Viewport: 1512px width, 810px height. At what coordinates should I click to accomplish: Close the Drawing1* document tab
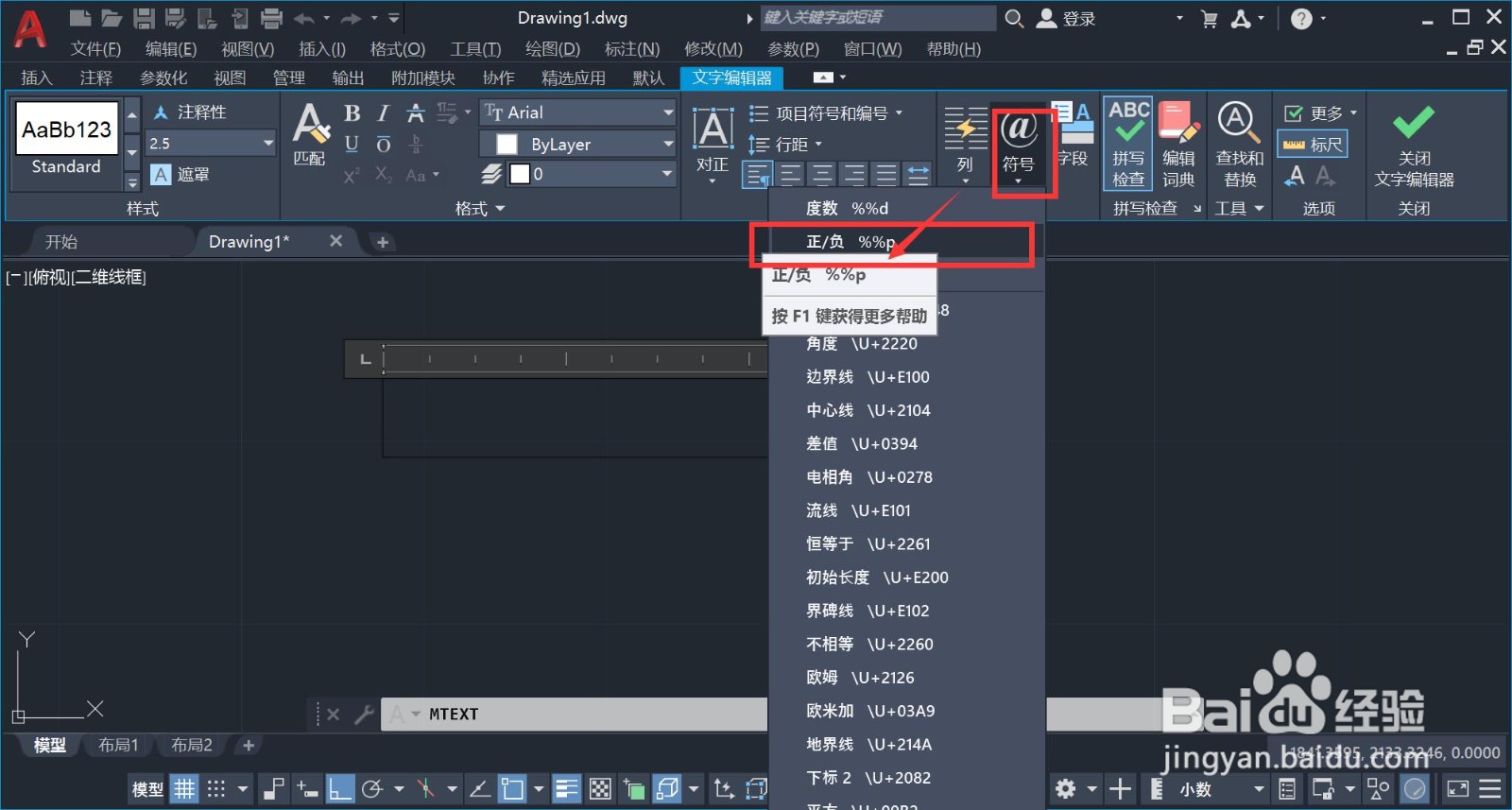(x=335, y=241)
